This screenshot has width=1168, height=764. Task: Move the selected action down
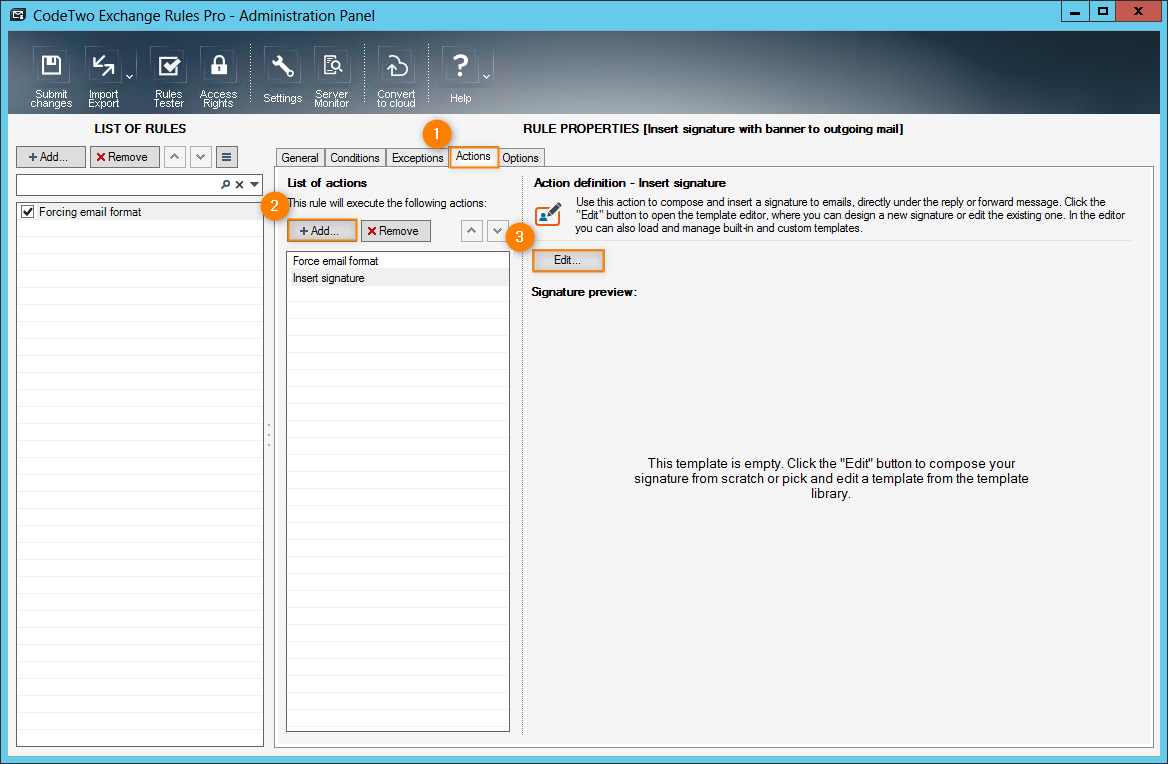pyautogui.click(x=498, y=231)
